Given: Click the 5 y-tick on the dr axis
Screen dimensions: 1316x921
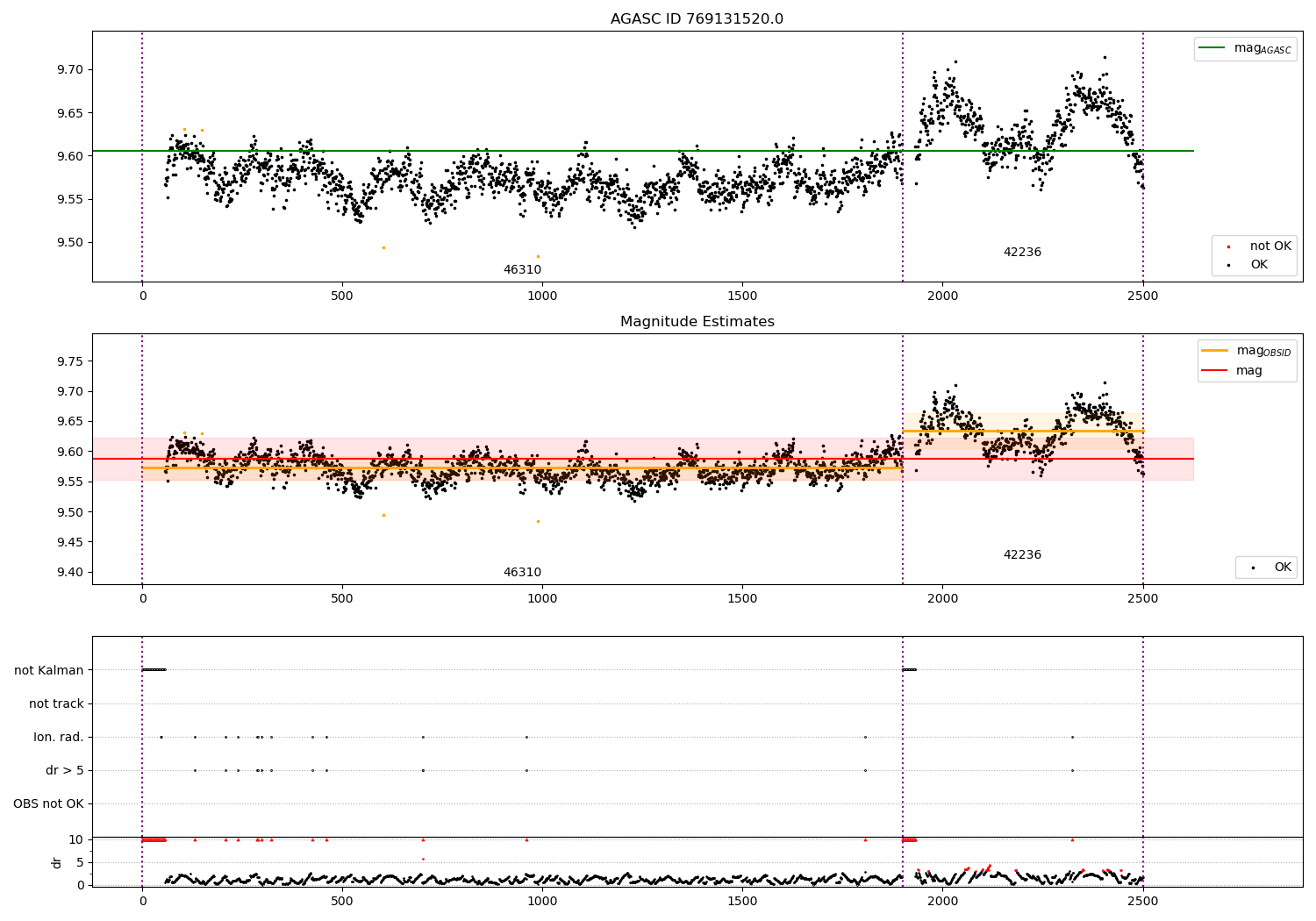Looking at the screenshot, I should click(x=80, y=862).
